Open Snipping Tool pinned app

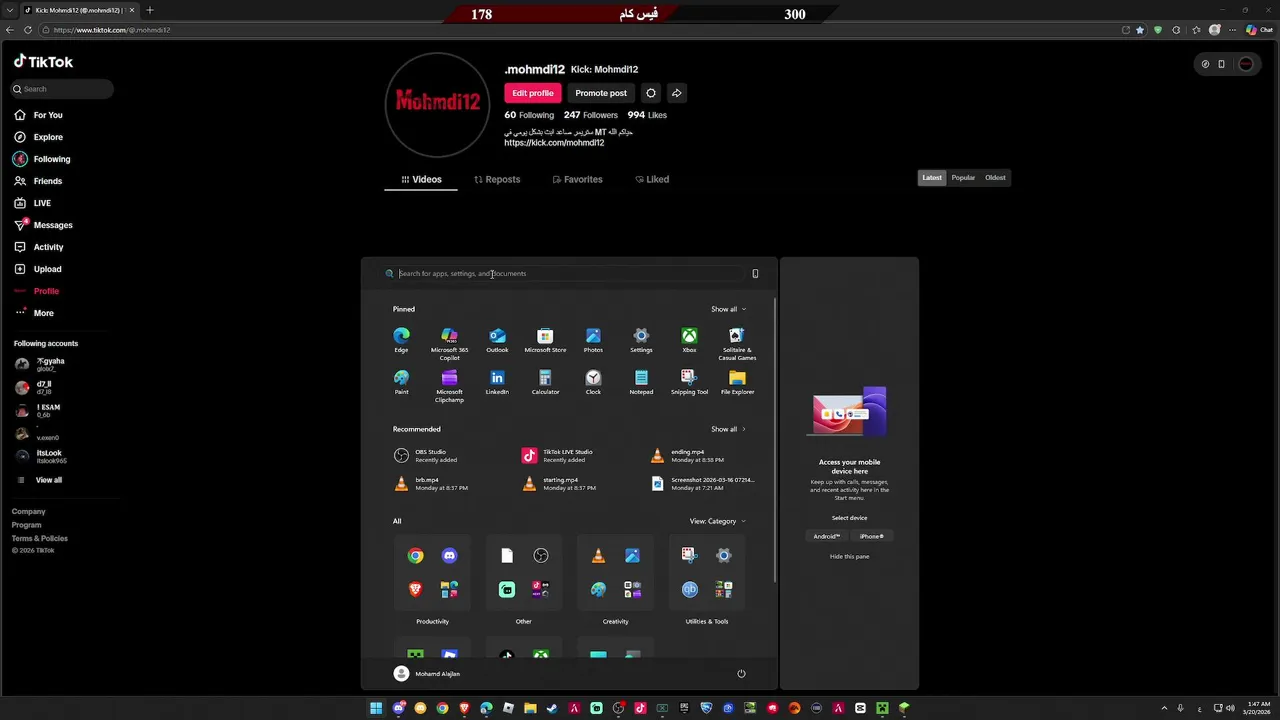[x=689, y=382]
